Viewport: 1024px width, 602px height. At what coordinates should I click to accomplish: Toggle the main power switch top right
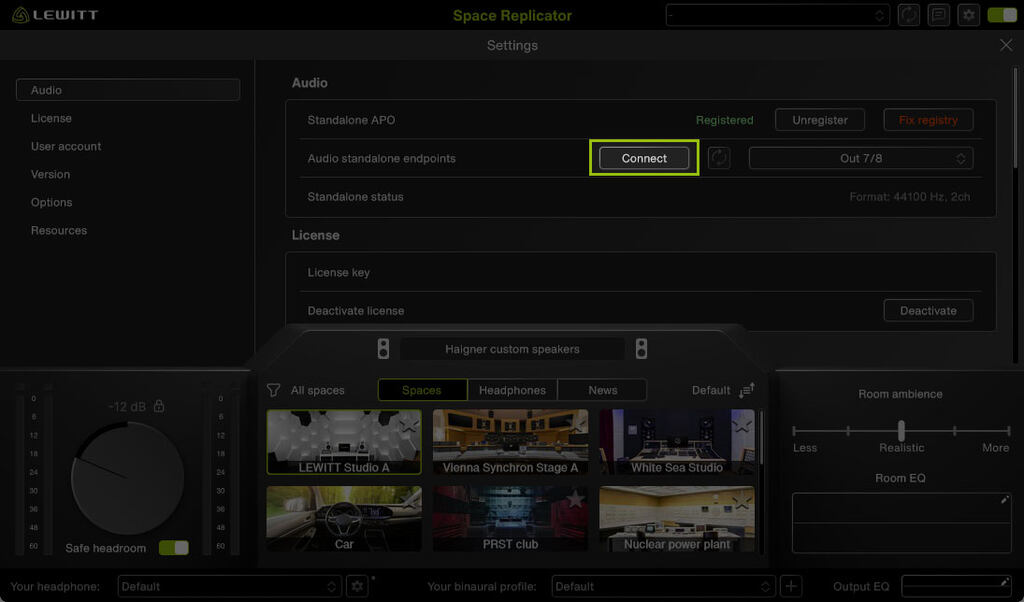1002,15
